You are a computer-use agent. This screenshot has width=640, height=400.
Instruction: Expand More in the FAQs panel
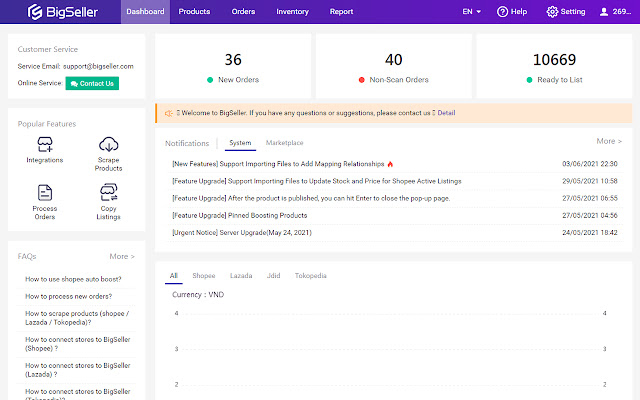coord(122,256)
